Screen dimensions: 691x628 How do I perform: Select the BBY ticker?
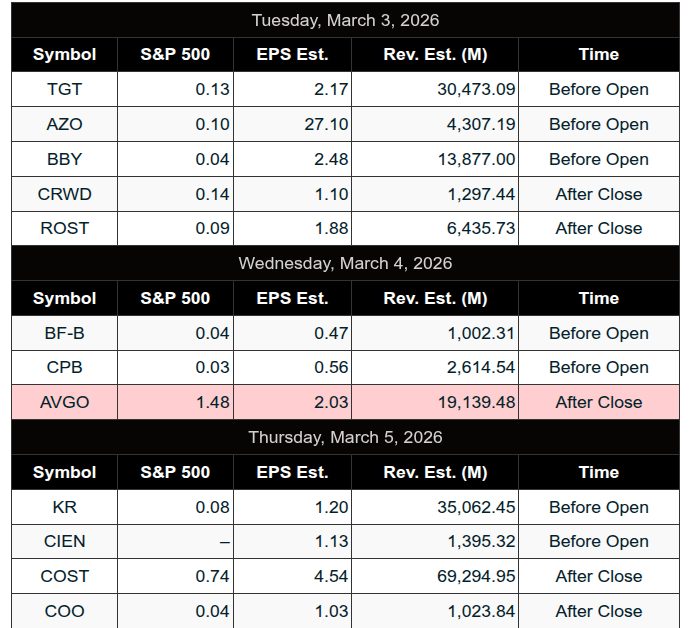tap(64, 159)
